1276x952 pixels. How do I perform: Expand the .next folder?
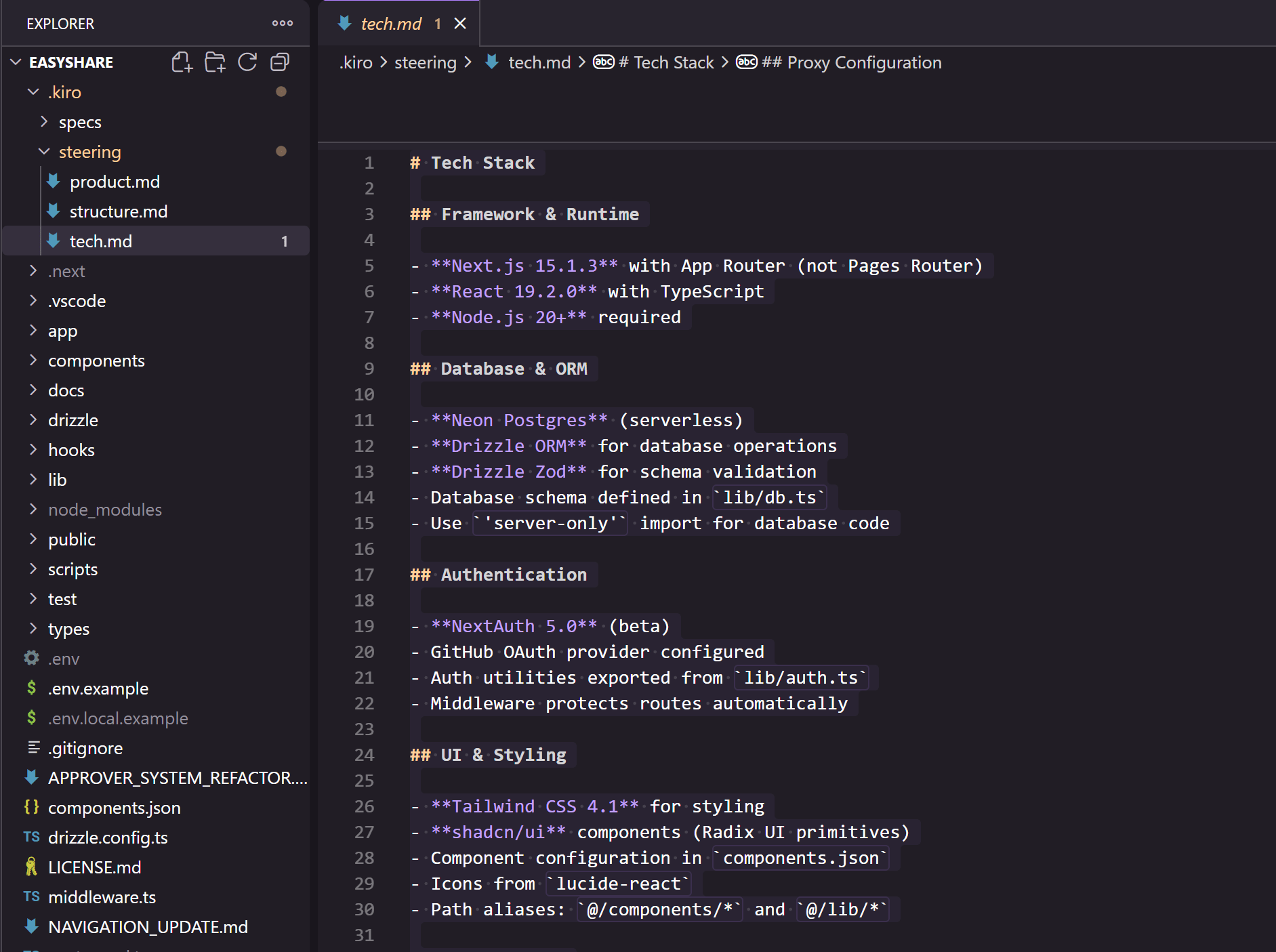pyautogui.click(x=33, y=270)
